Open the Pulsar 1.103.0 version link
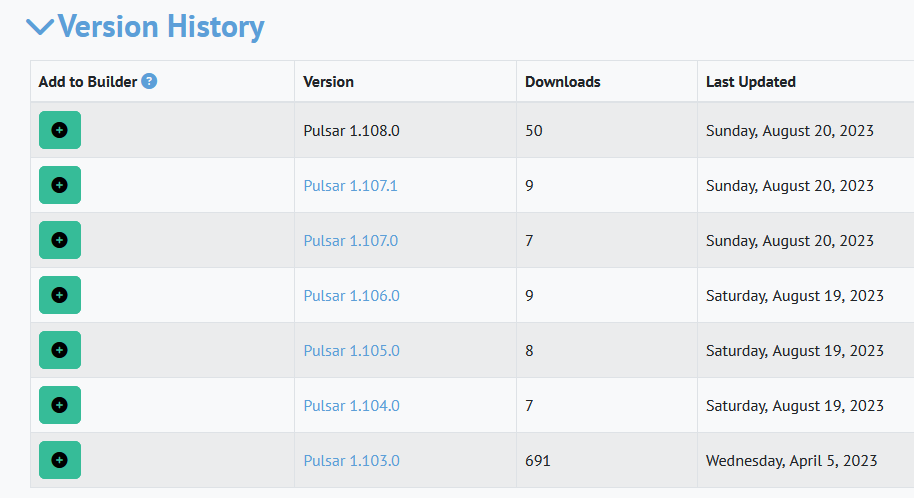 tap(351, 461)
